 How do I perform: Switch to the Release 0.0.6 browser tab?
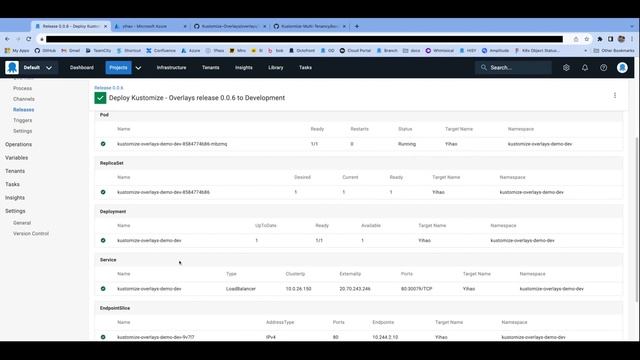(70, 26)
